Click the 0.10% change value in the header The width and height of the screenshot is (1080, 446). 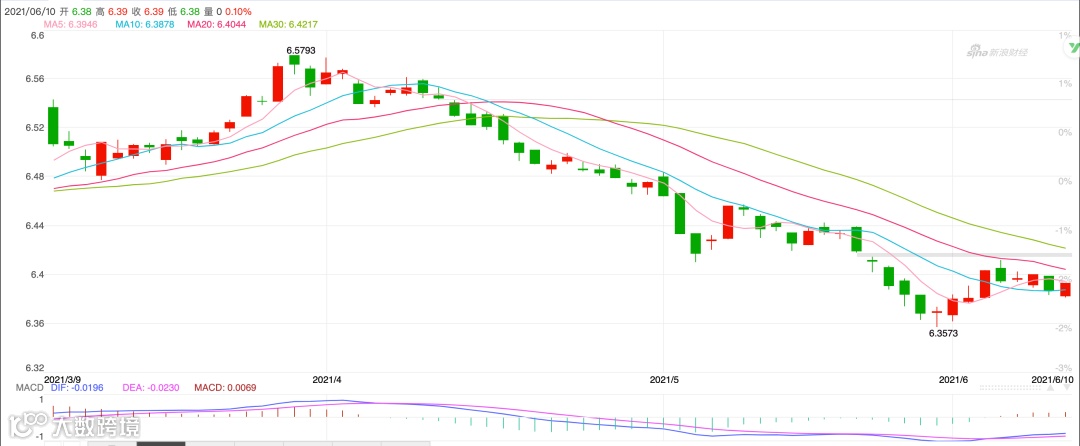[237, 12]
